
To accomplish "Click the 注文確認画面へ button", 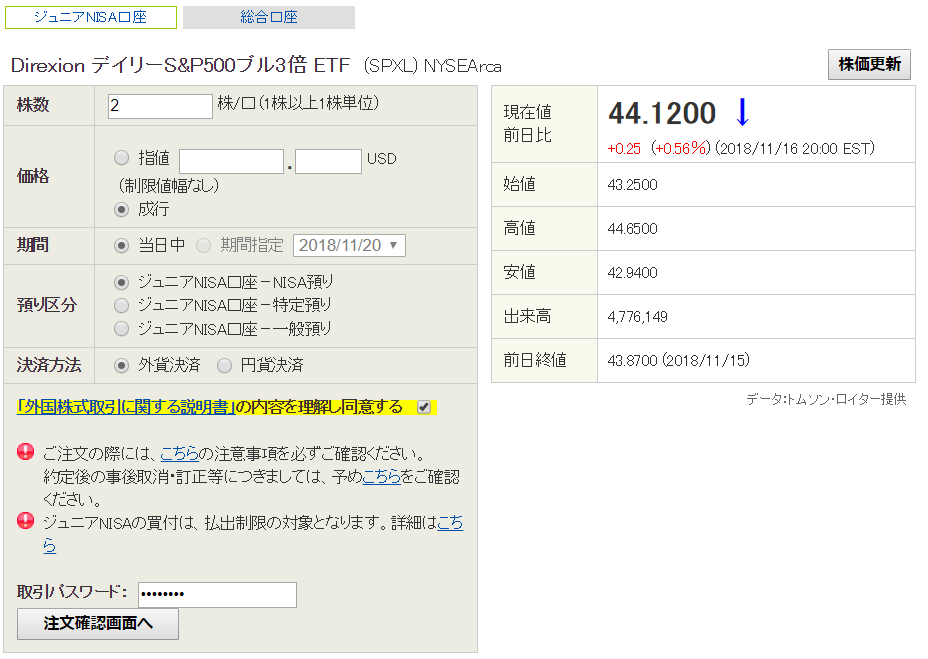I will pyautogui.click(x=98, y=623).
